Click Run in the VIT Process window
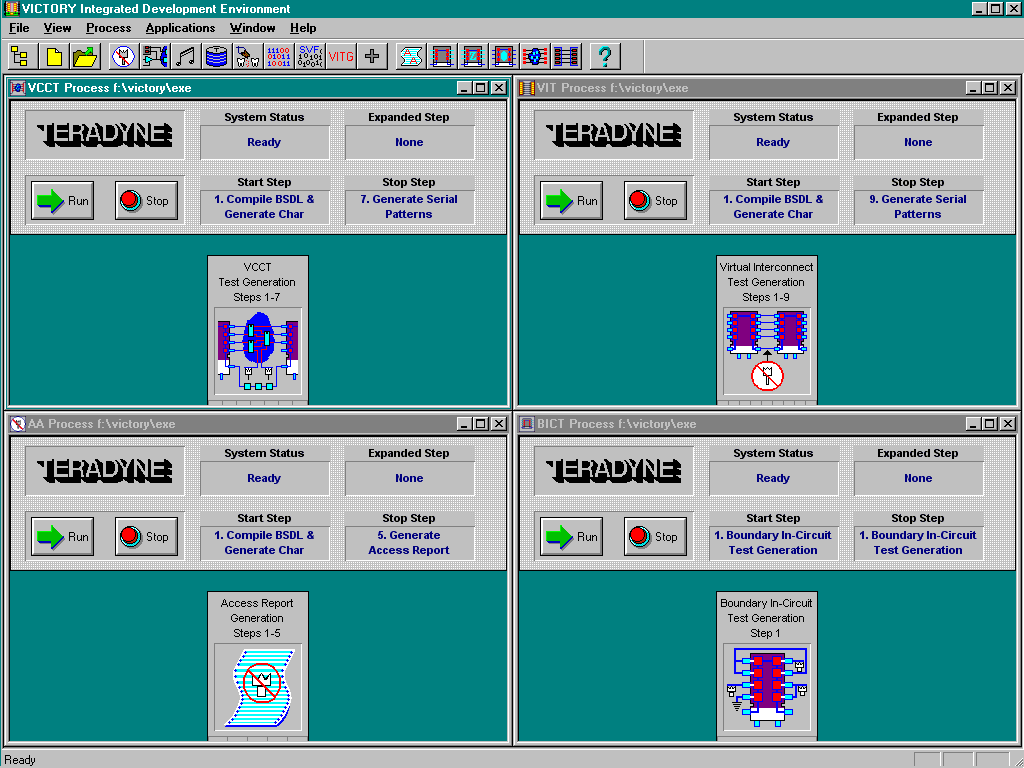The image size is (1024, 768). click(x=571, y=200)
